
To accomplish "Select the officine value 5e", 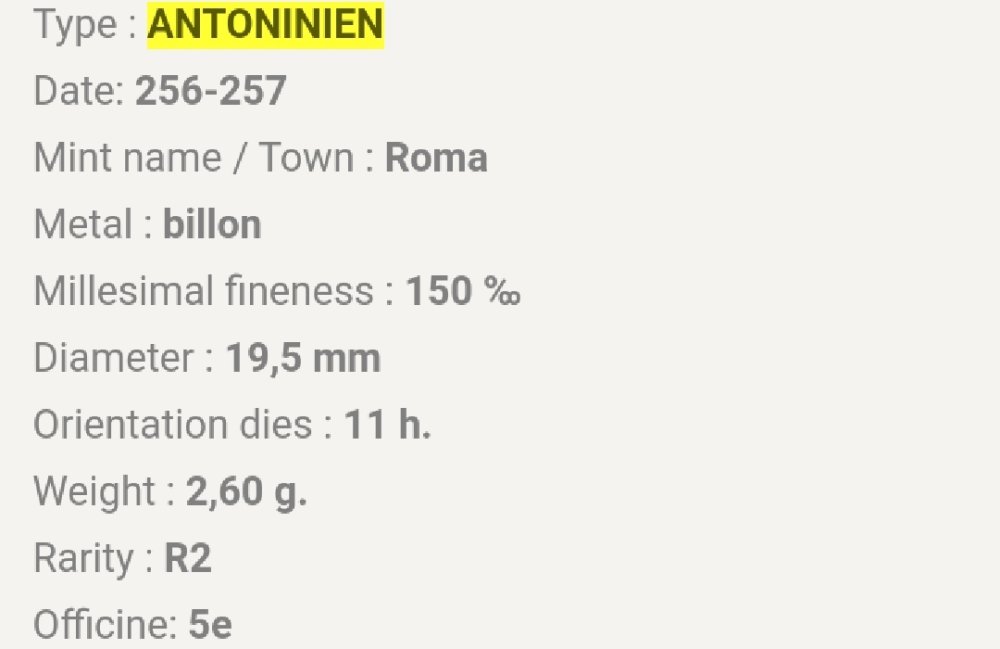I will pos(210,625).
